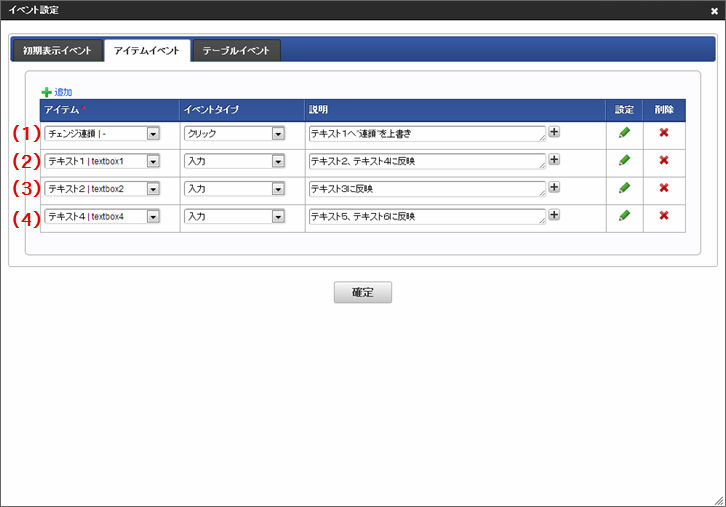The height and width of the screenshot is (507, 726).
Task: Expand description with plus button in first row
Action: point(554,131)
